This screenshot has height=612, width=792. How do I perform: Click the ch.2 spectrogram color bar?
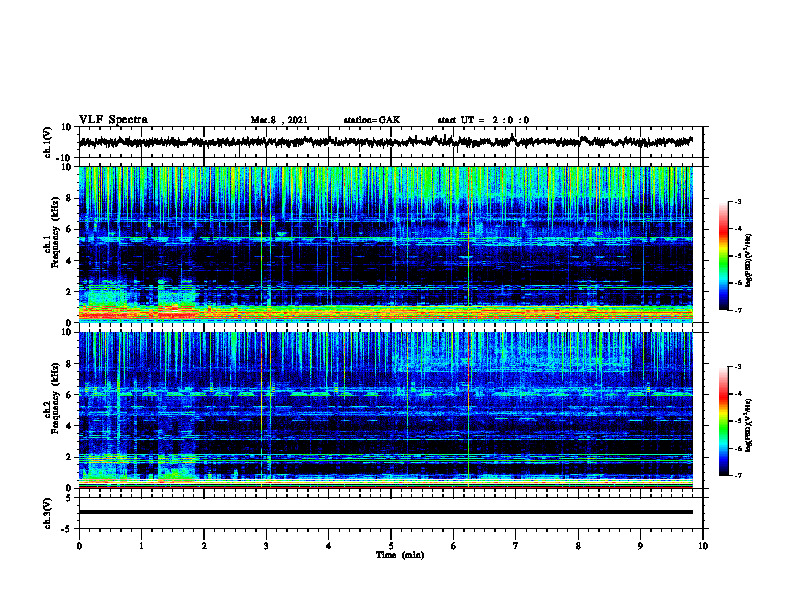[723, 421]
